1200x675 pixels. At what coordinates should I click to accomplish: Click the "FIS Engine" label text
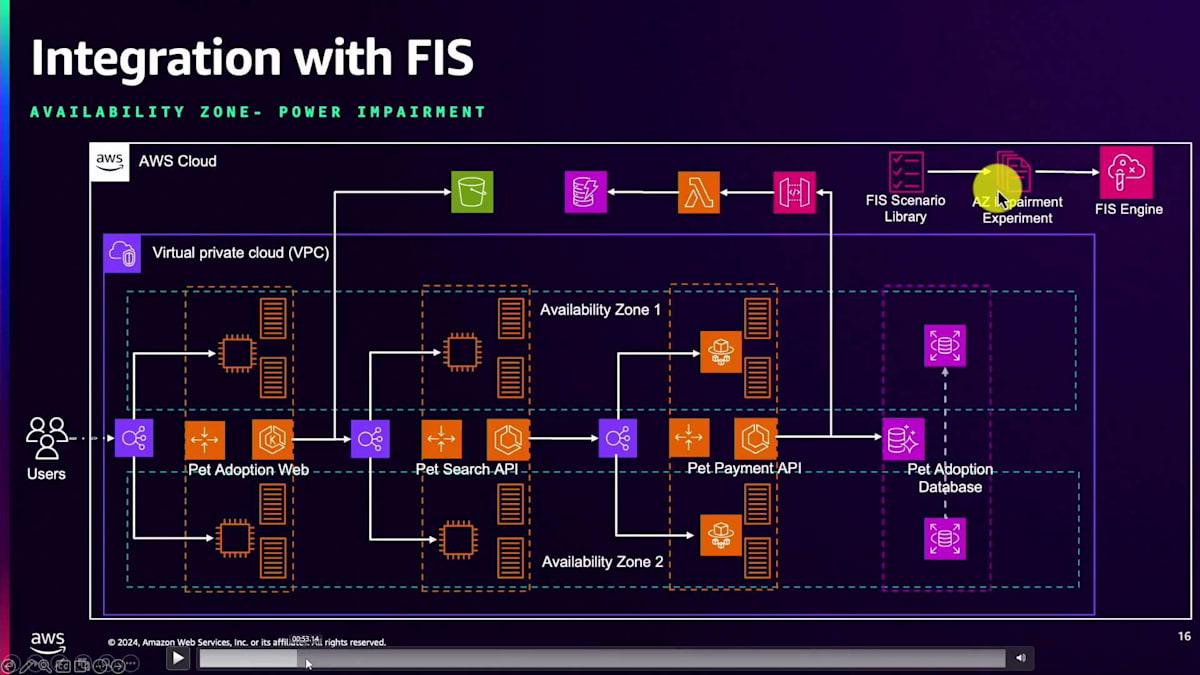[1128, 210]
